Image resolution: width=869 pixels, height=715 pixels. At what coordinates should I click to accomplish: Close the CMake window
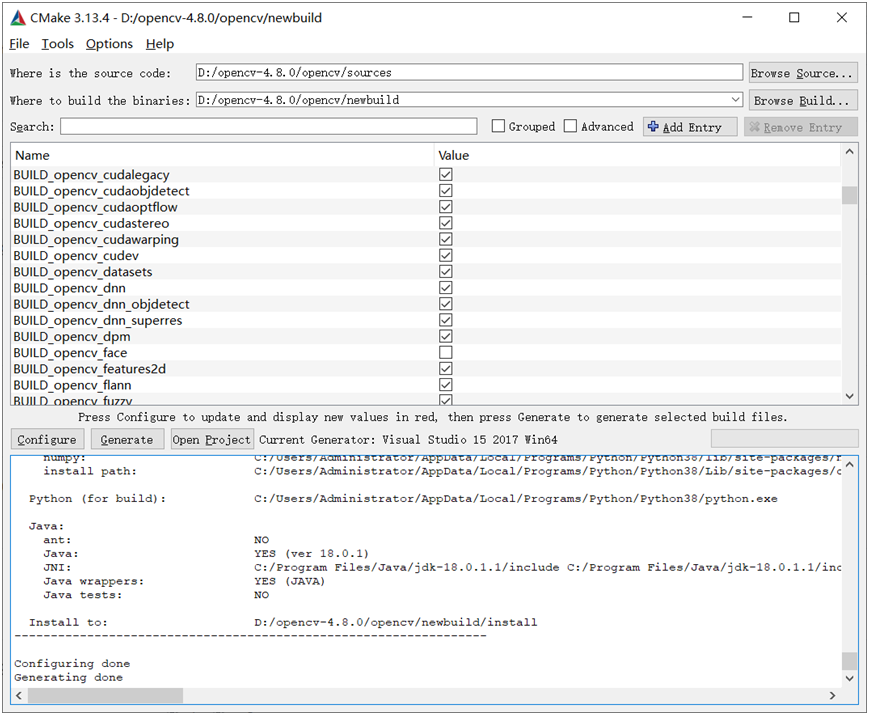pyautogui.click(x=841, y=18)
